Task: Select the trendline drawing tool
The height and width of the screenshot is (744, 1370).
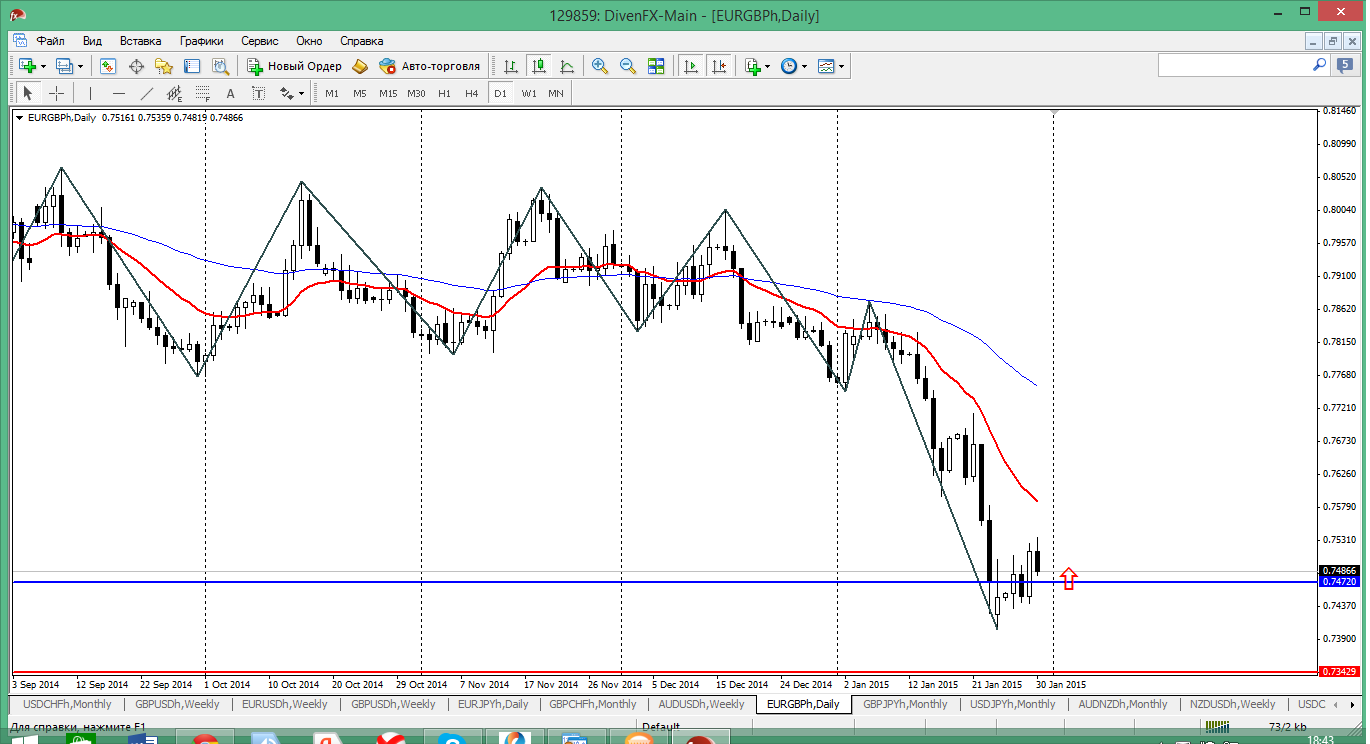Action: coord(147,93)
